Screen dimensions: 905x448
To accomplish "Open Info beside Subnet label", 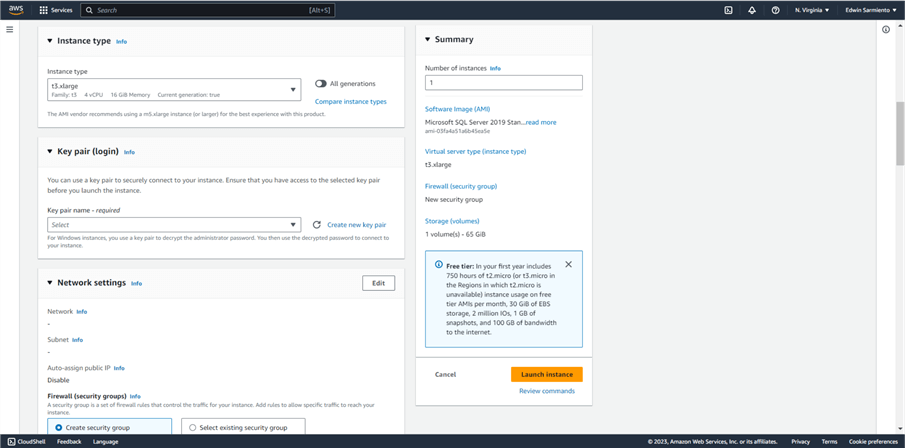I will coord(77,340).
